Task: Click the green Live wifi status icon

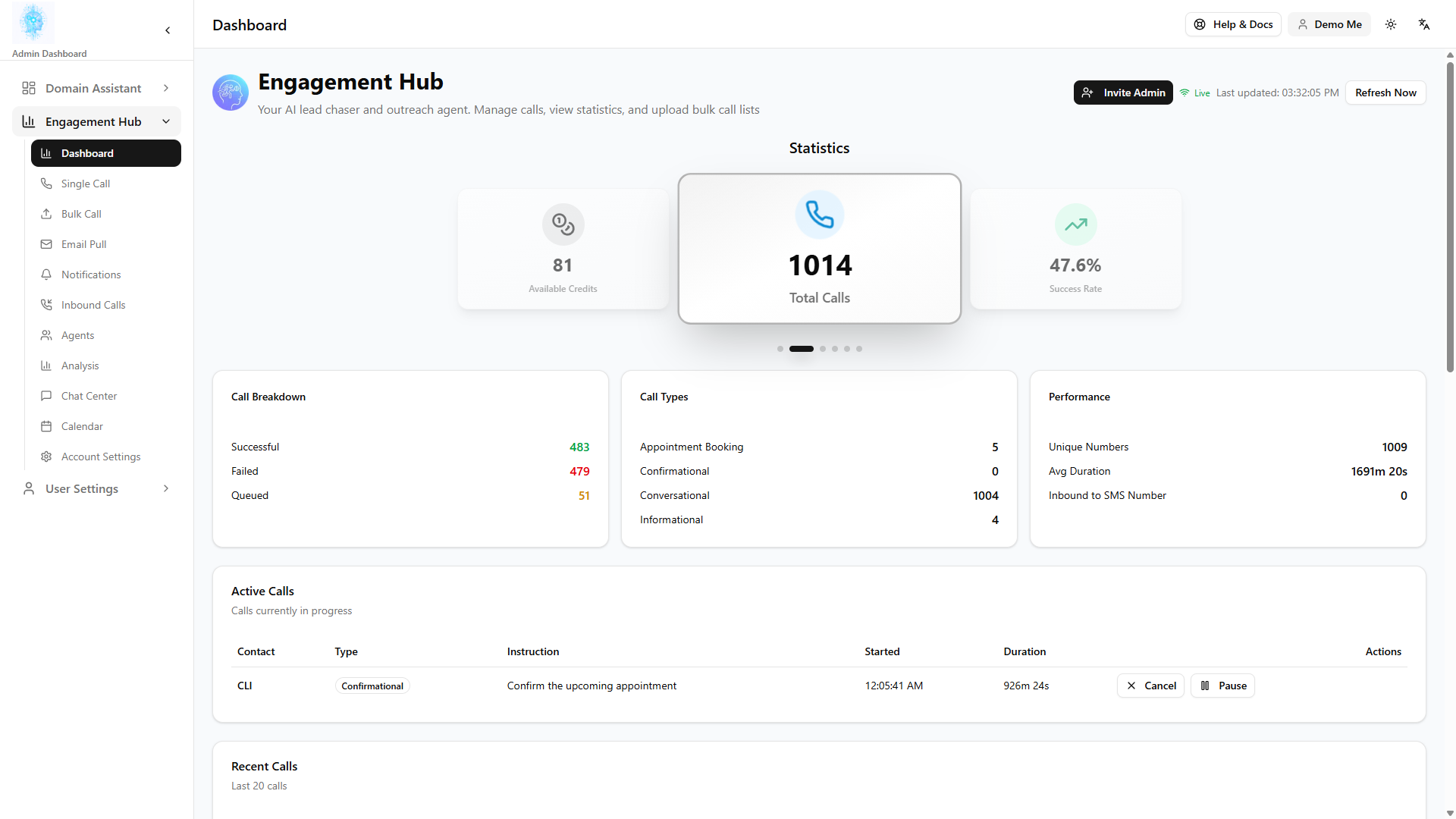Action: click(1185, 93)
